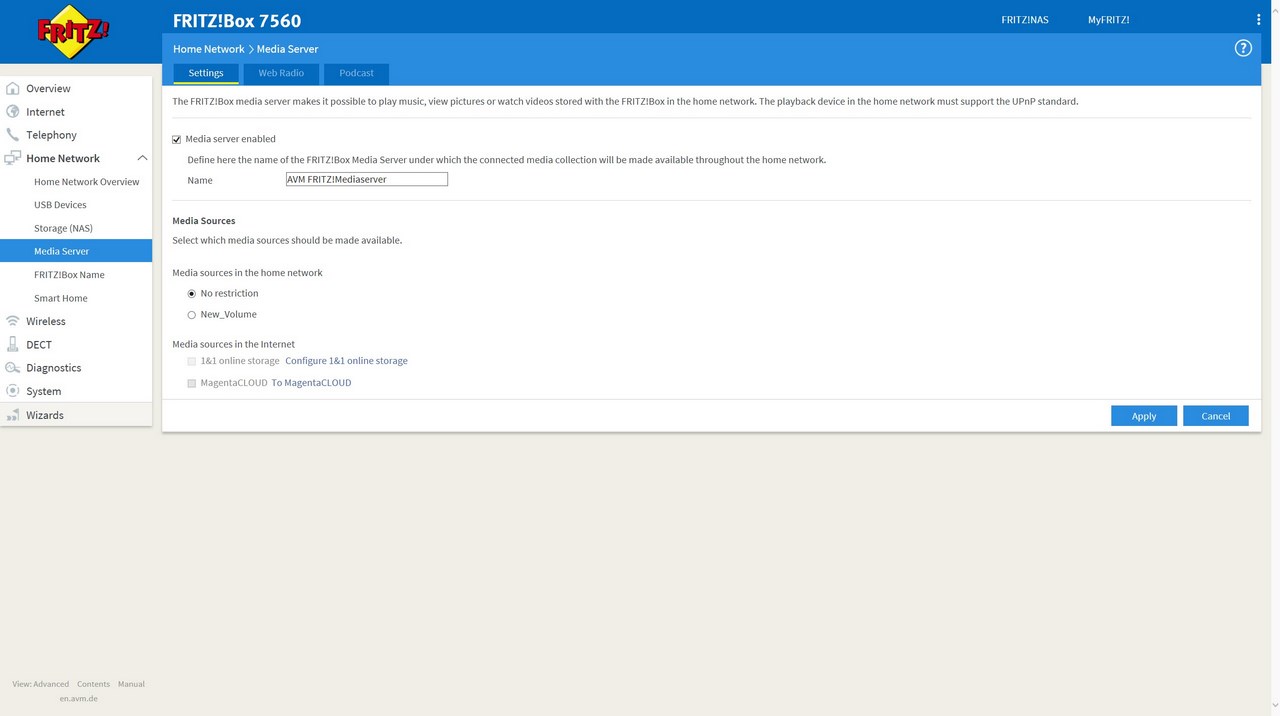The height and width of the screenshot is (716, 1280).
Task: Disable the Media server enabled checkbox
Action: tap(177, 139)
